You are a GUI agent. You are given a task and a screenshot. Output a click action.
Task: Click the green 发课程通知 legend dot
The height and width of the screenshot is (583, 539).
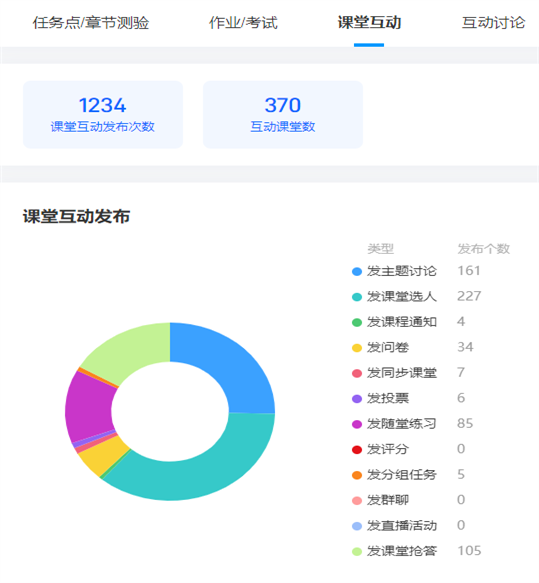(356, 322)
